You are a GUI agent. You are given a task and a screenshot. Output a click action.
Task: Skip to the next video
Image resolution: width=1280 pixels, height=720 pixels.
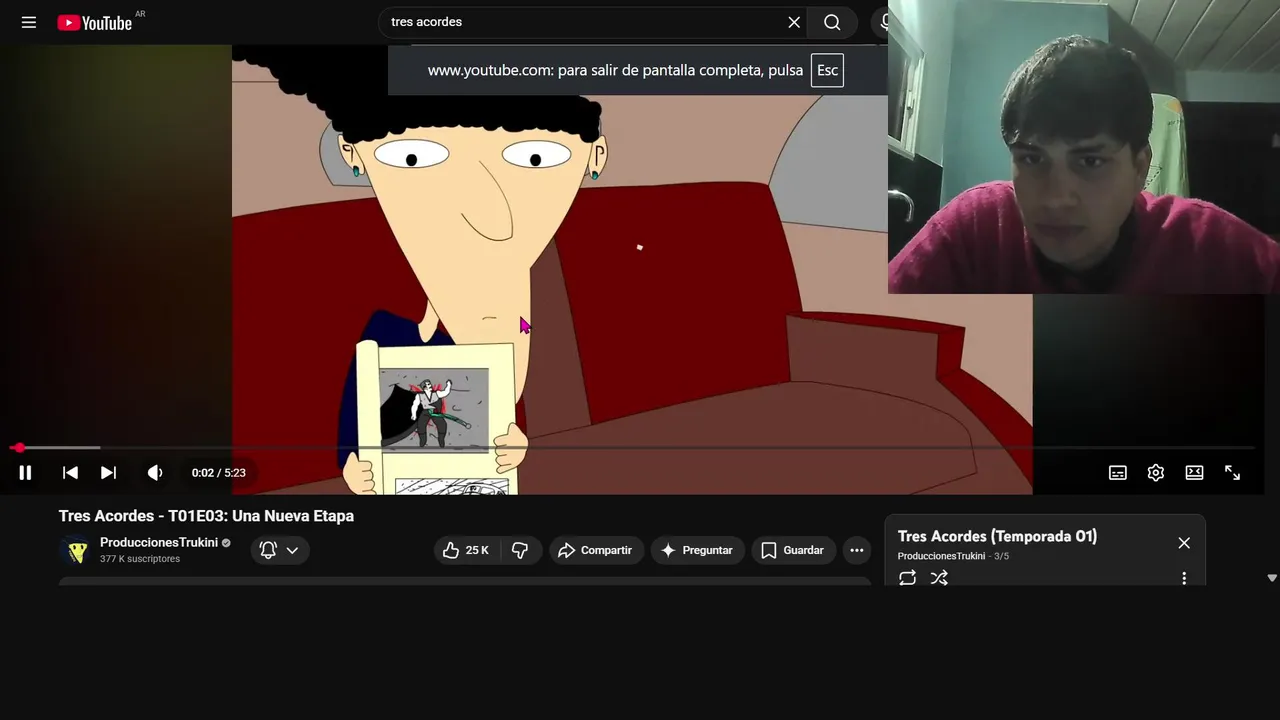coord(108,473)
